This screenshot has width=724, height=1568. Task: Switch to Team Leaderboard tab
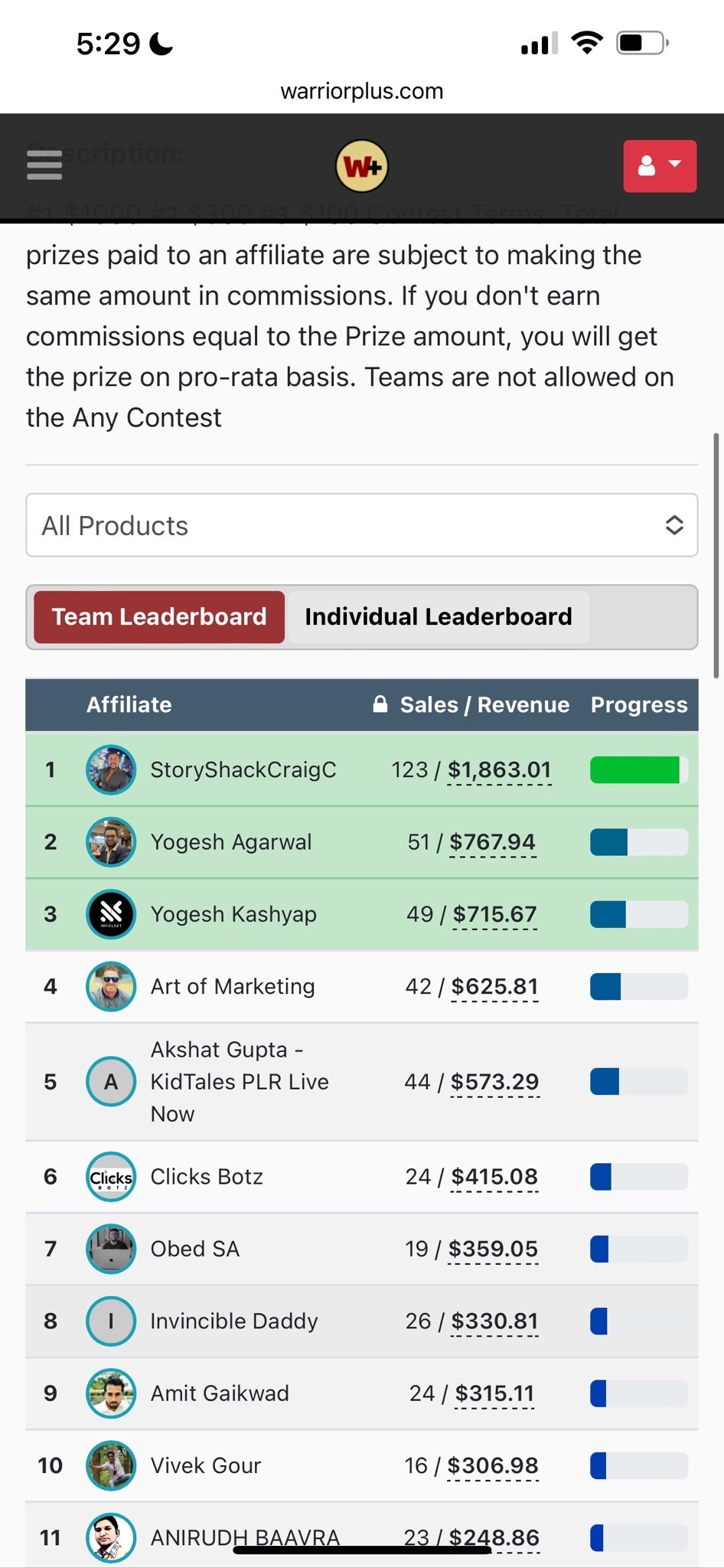pos(159,617)
